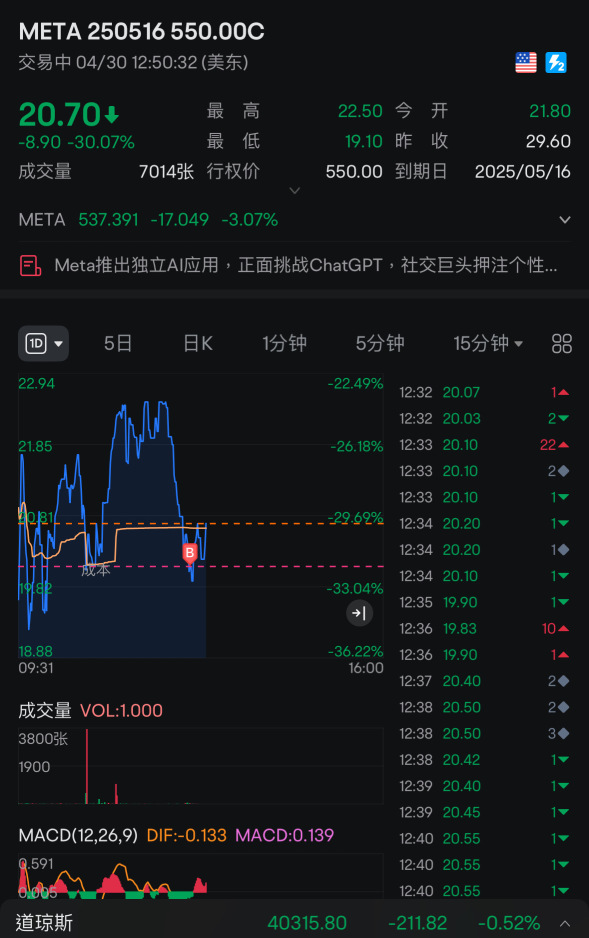The image size is (589, 938).
Task: Tap the 交易中 04/30 12:50:32 status line
Action: pyautogui.click(x=133, y=62)
